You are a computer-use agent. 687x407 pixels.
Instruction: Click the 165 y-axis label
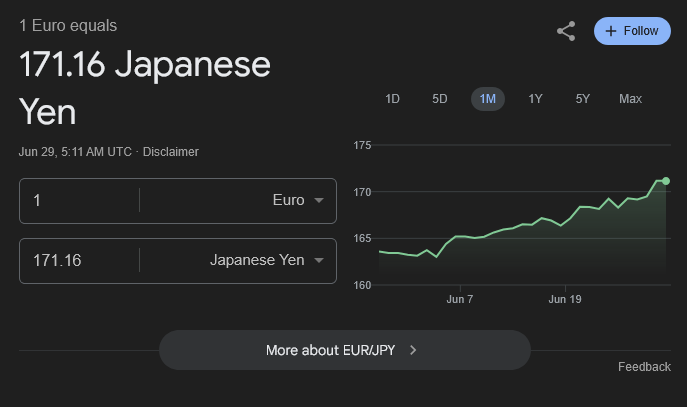(x=362, y=238)
